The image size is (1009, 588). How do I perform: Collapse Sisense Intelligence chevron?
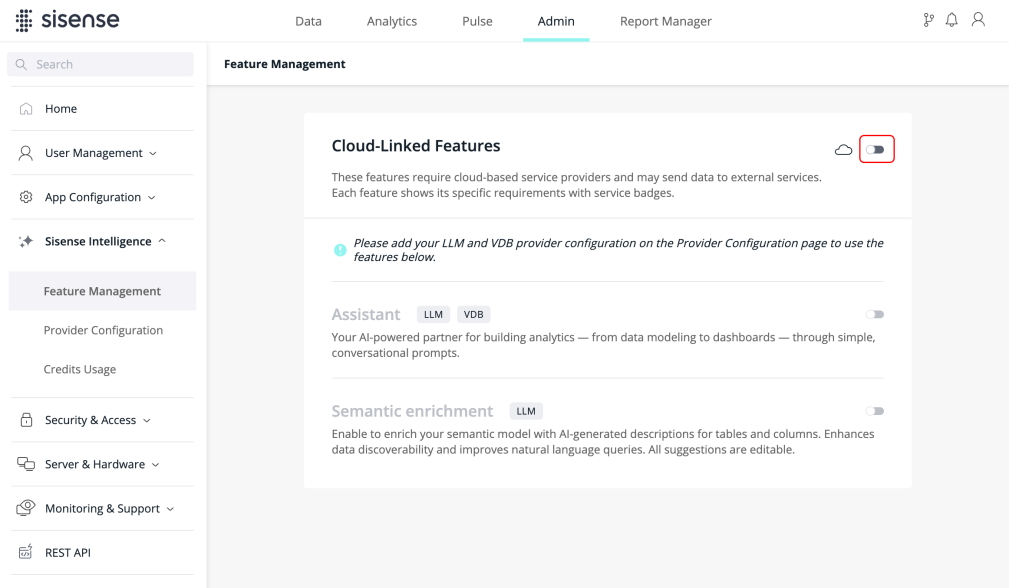[x=162, y=241]
